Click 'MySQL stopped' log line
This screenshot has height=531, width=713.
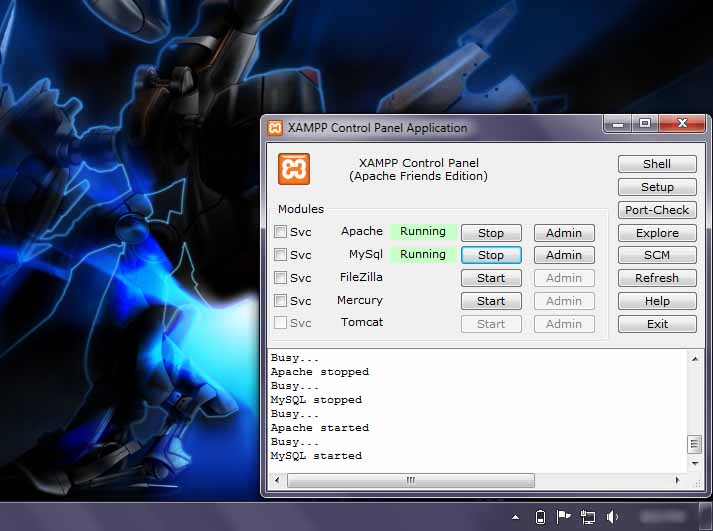click(316, 400)
